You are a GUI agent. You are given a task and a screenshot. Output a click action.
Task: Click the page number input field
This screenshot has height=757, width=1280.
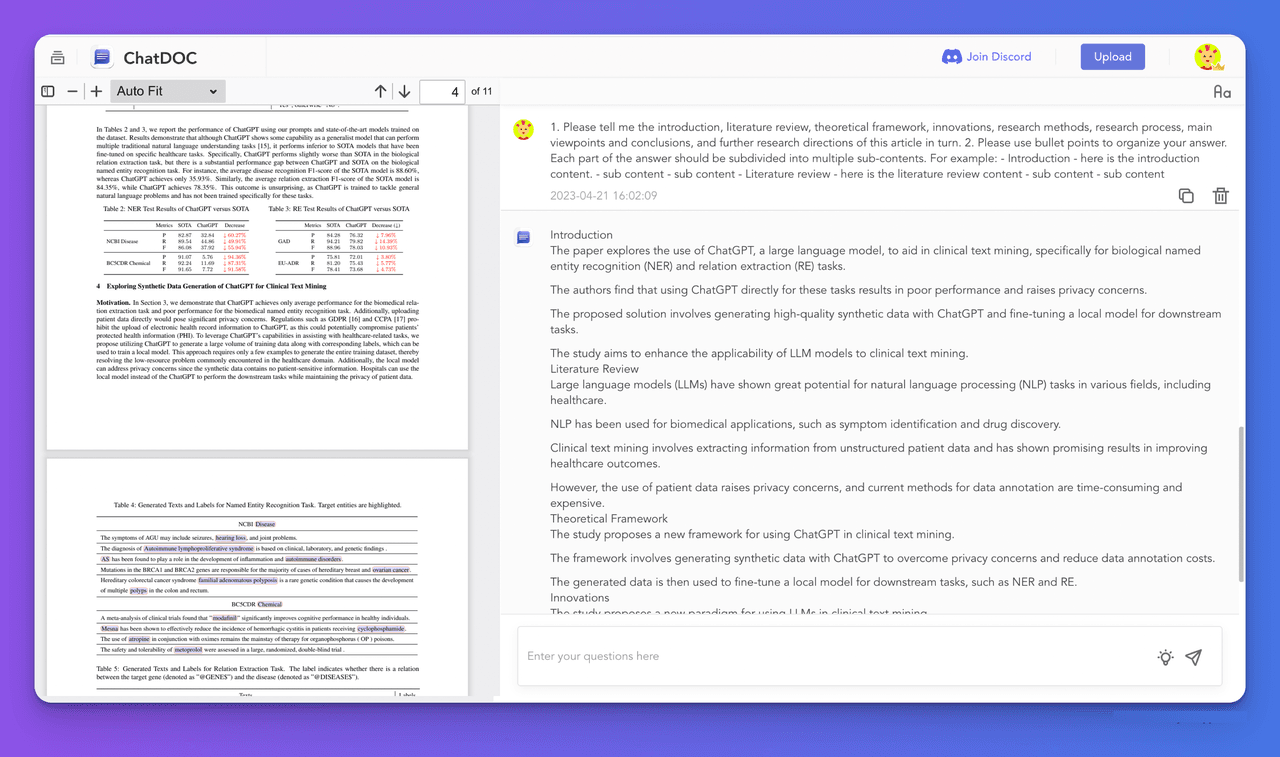tap(442, 91)
